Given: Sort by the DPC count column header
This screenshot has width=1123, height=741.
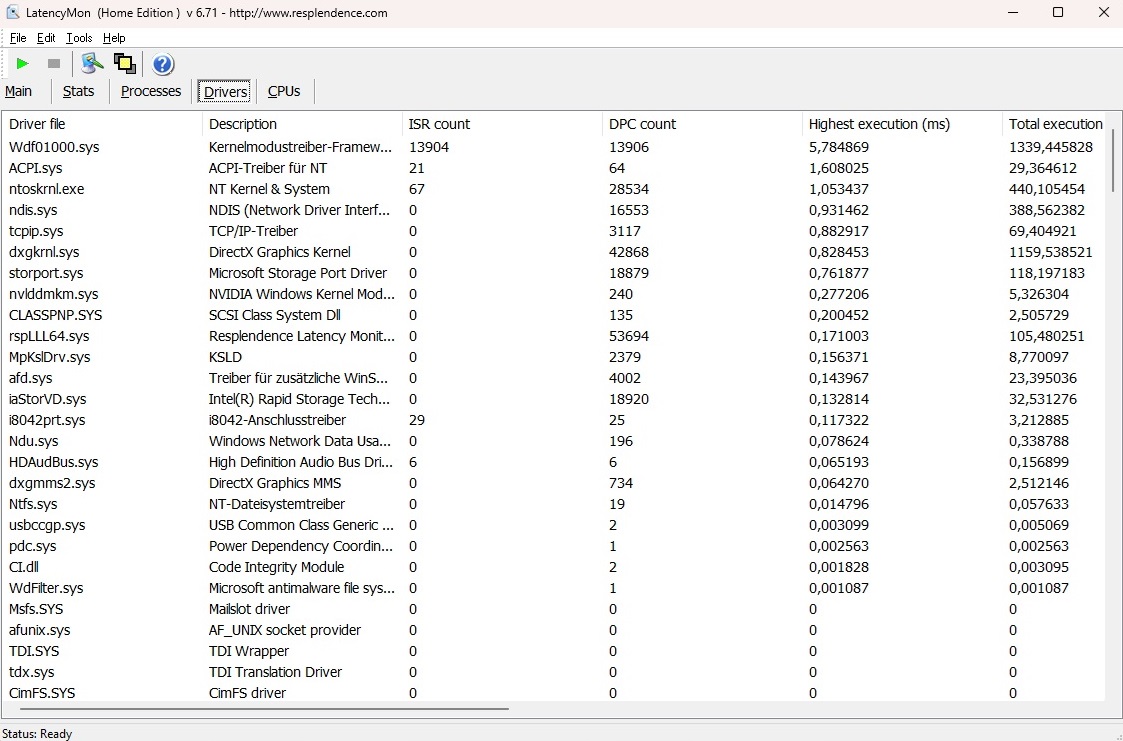Looking at the screenshot, I should [642, 124].
